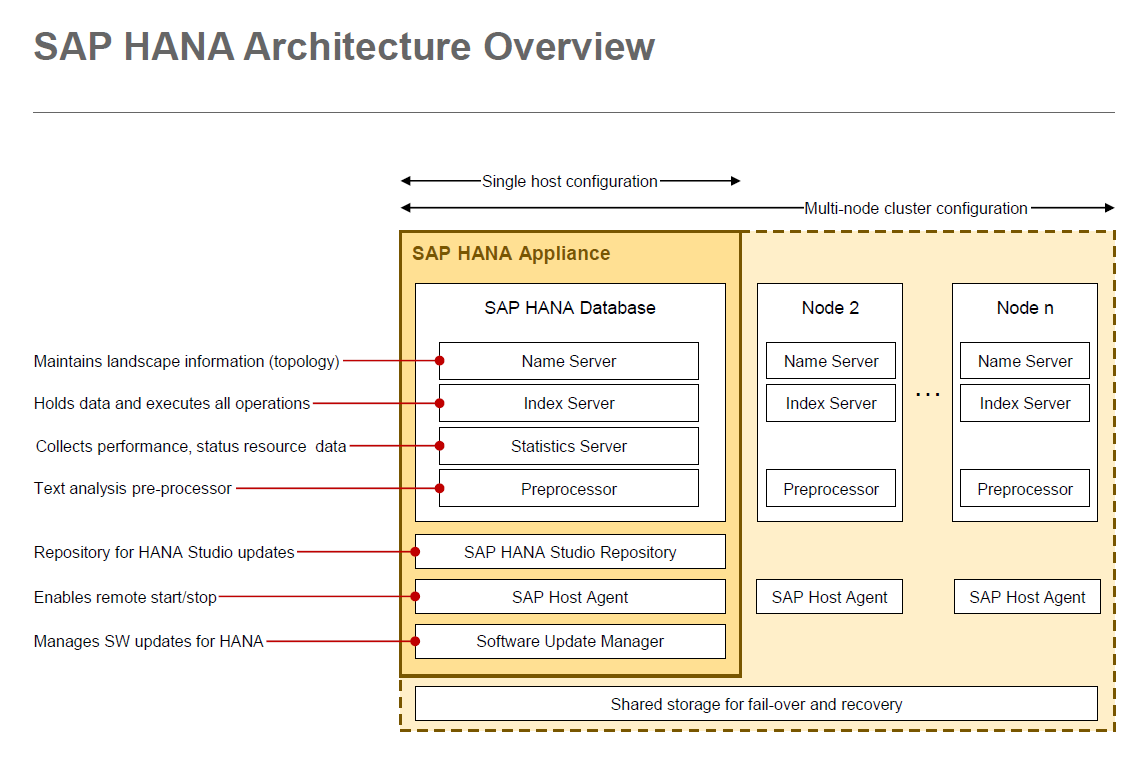Image resolution: width=1130 pixels, height=768 pixels.
Task: Select the SAP HANA Studio Repository box
Action: click(570, 552)
